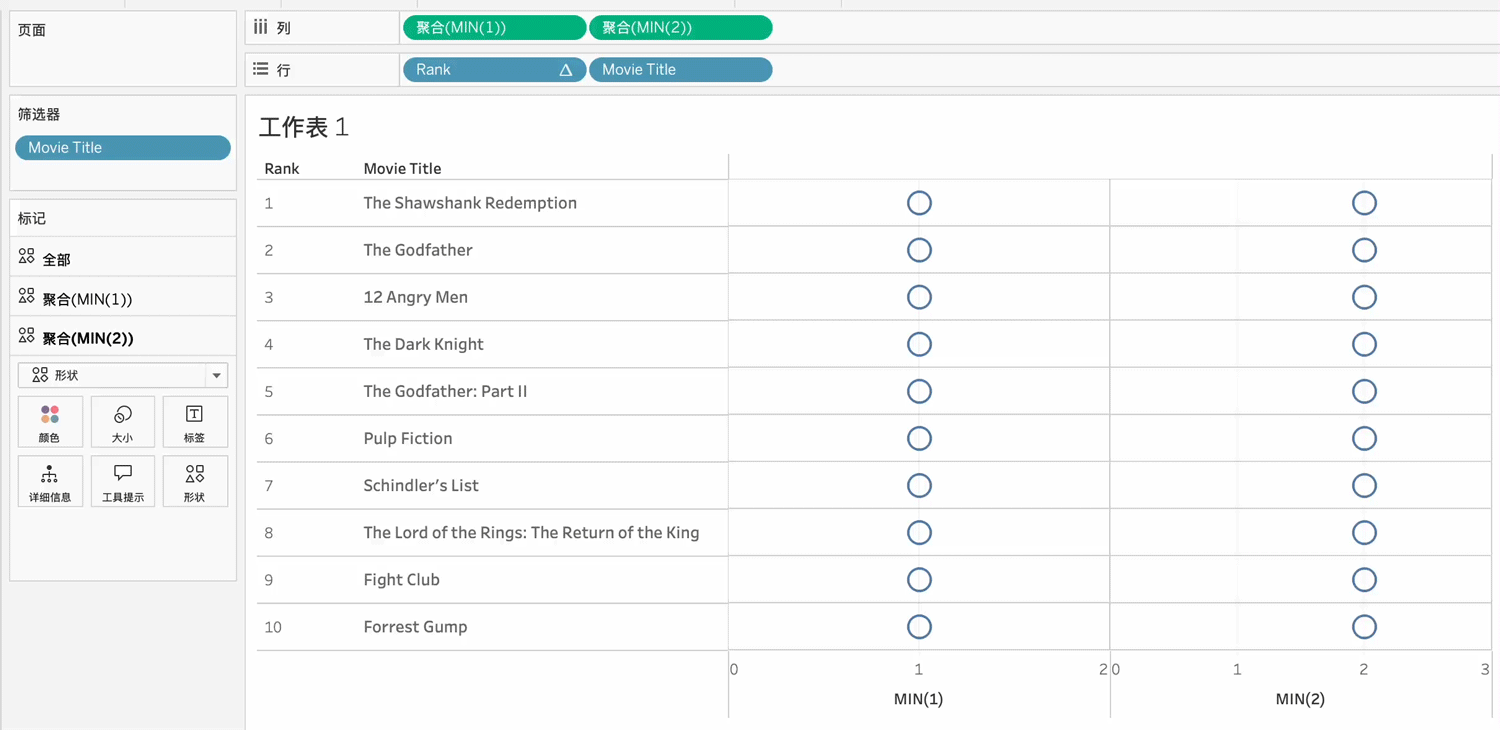Viewport: 1500px width, 730px height.
Task: Click the MIN(2) axis title
Action: (x=1300, y=699)
